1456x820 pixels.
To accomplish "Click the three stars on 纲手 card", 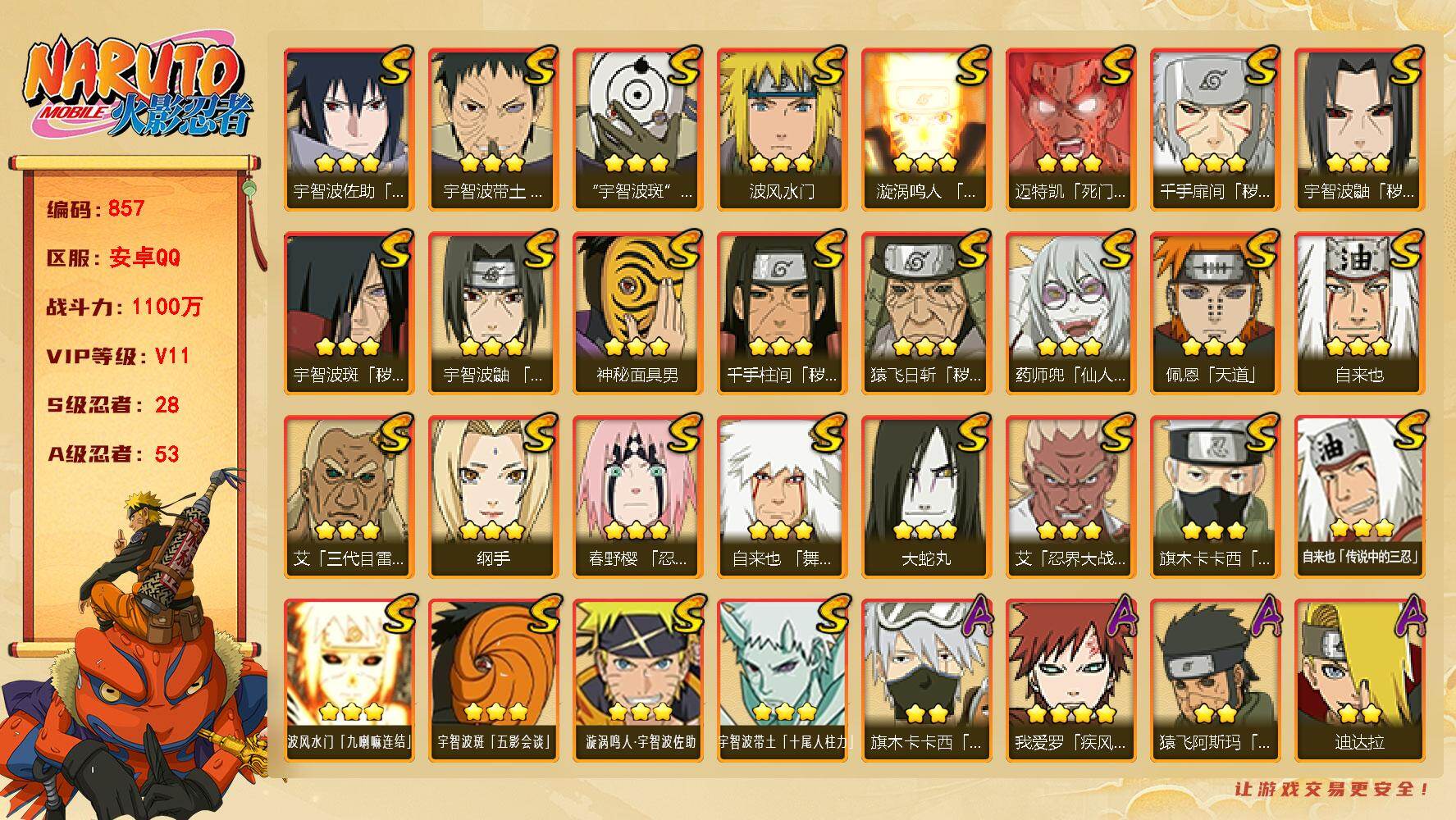I will pos(493,530).
